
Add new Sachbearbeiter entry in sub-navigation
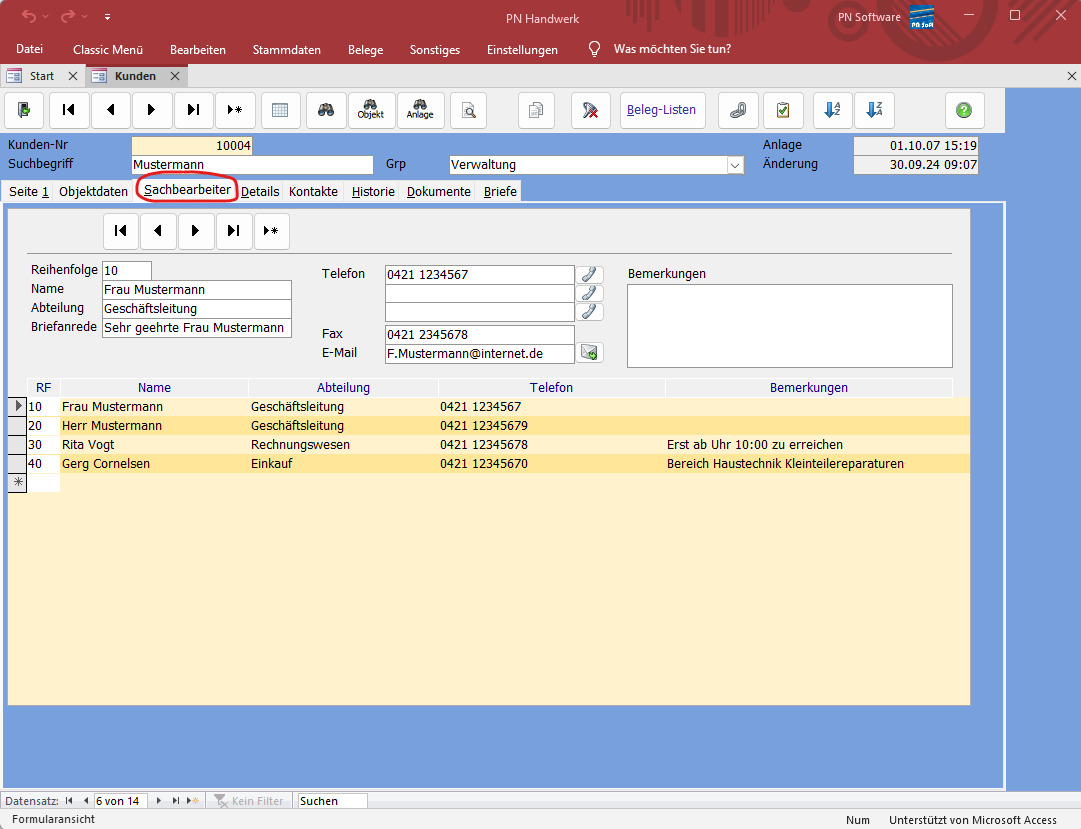(271, 231)
